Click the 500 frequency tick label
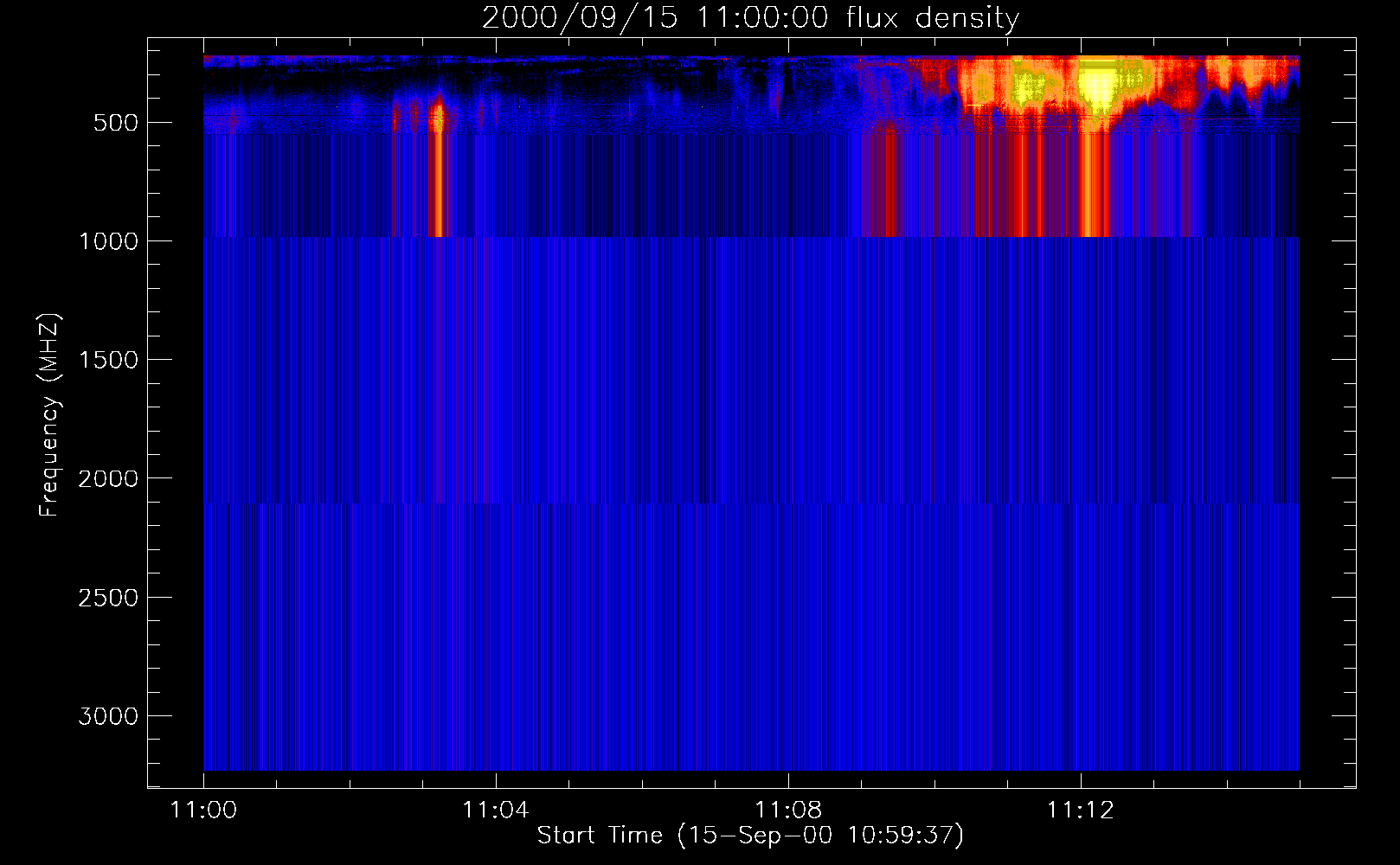Screen dimensions: 1400x865 point(115,123)
